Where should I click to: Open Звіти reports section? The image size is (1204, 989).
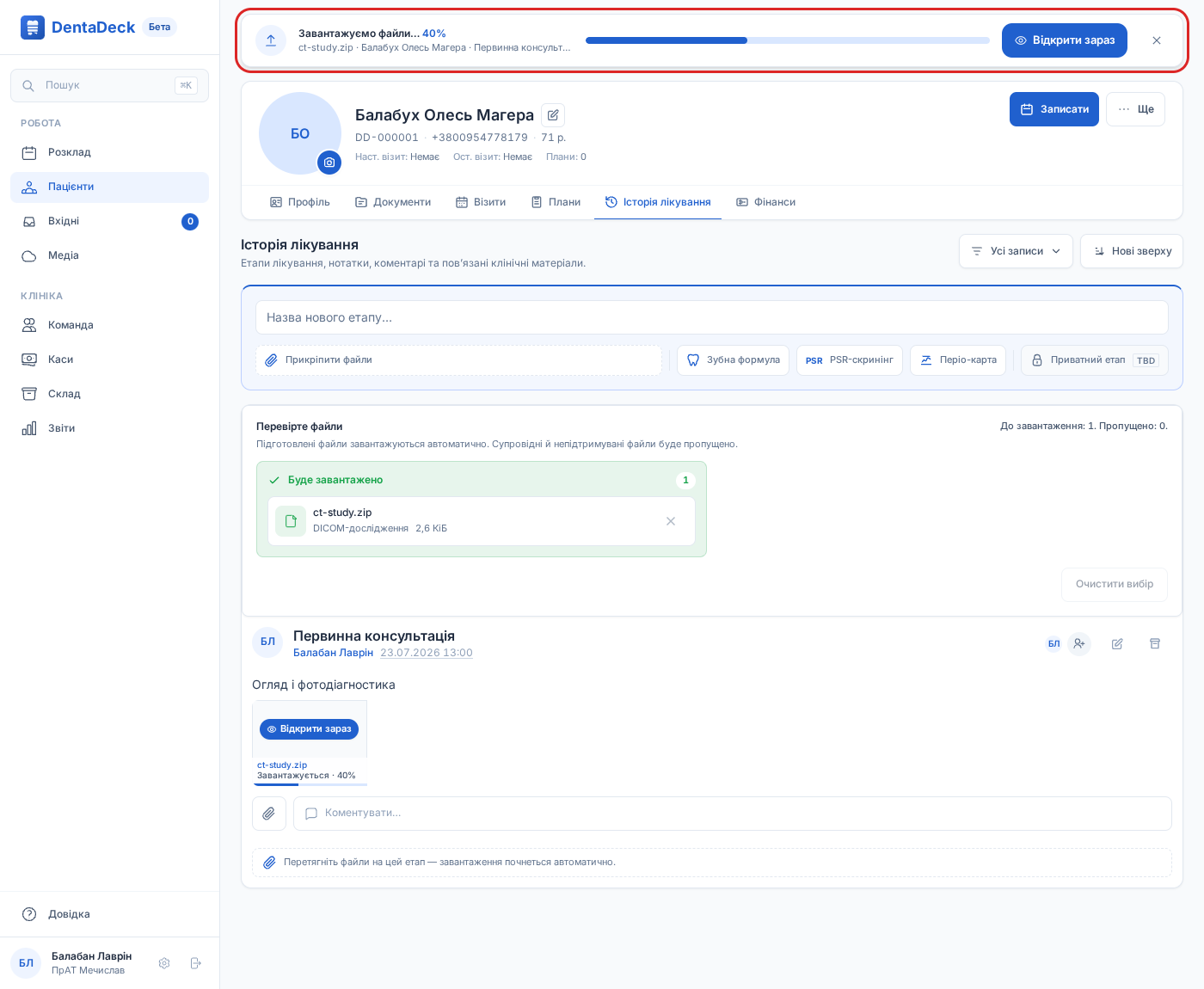[x=110, y=428]
